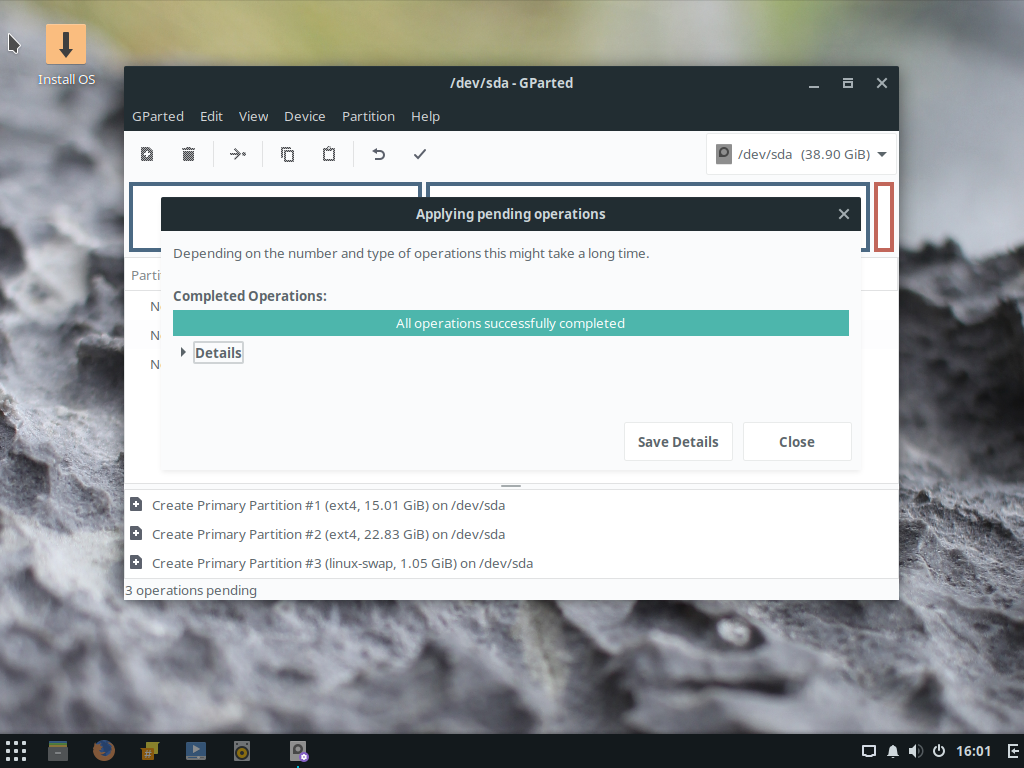This screenshot has width=1024, height=768.
Task: Close the Applying pending operations dialog
Action: (x=844, y=214)
